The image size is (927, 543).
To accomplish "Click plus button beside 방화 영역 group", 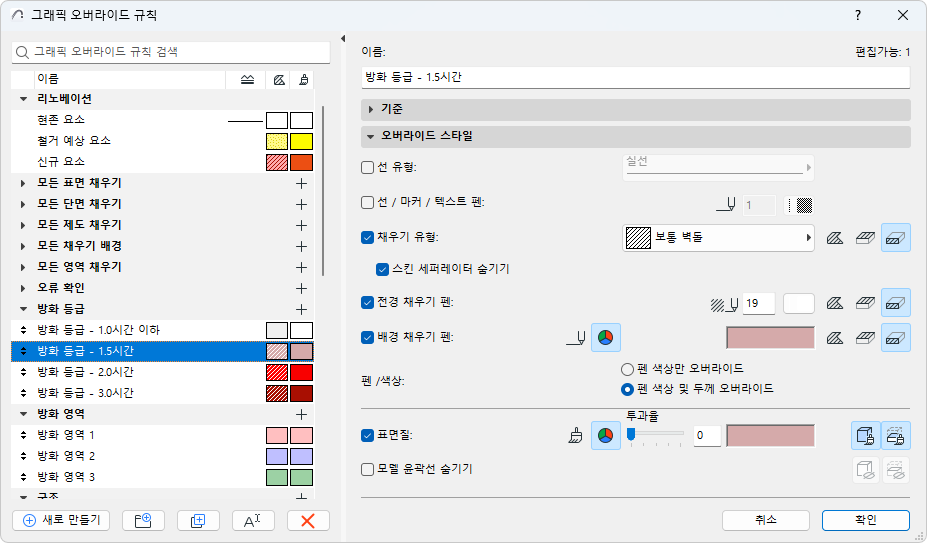I will pos(302,415).
